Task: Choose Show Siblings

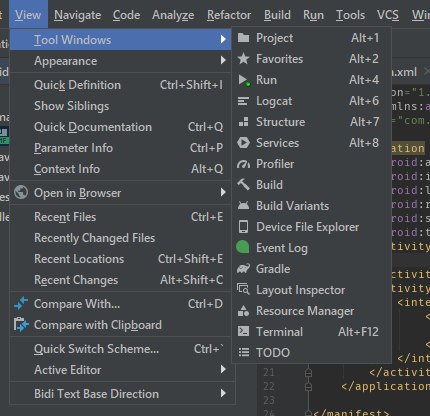Action: [x=121, y=106]
